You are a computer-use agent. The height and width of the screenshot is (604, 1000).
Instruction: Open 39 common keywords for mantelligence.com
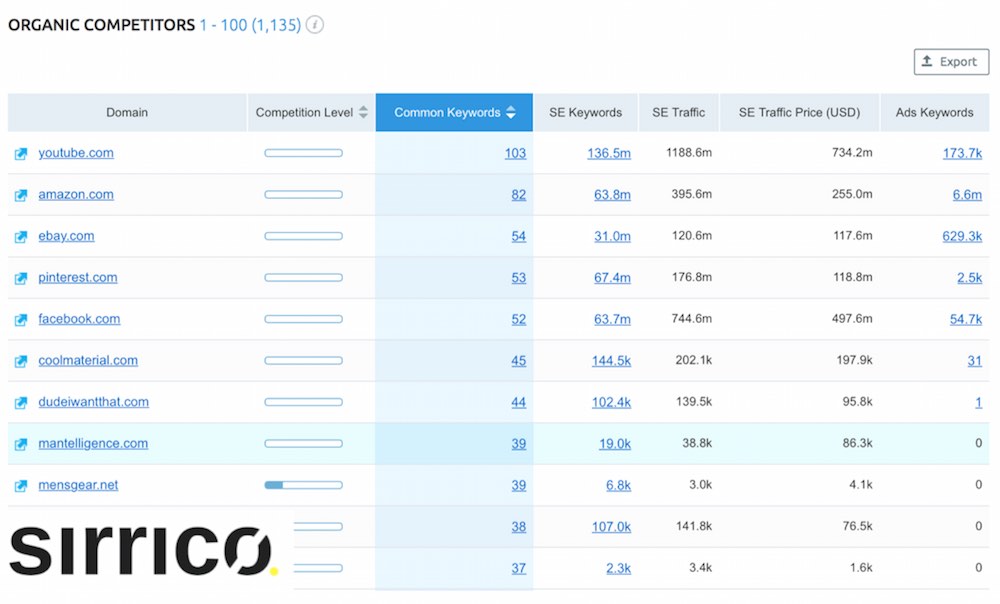click(518, 443)
